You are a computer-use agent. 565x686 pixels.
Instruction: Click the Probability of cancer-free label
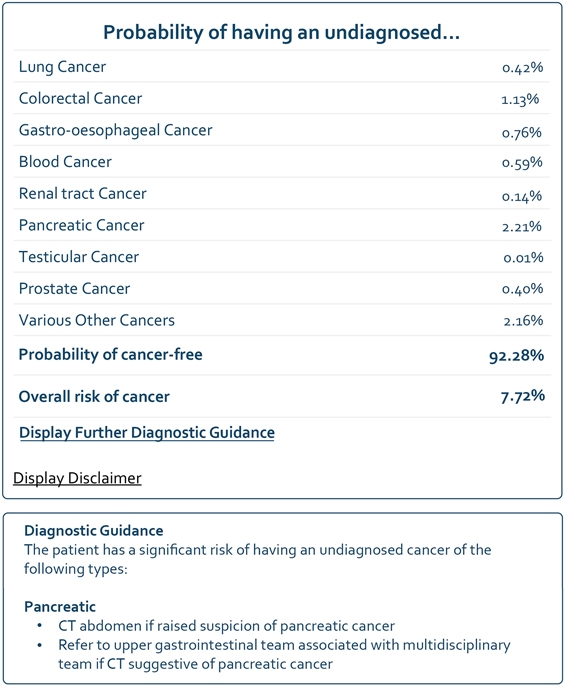tap(110, 354)
